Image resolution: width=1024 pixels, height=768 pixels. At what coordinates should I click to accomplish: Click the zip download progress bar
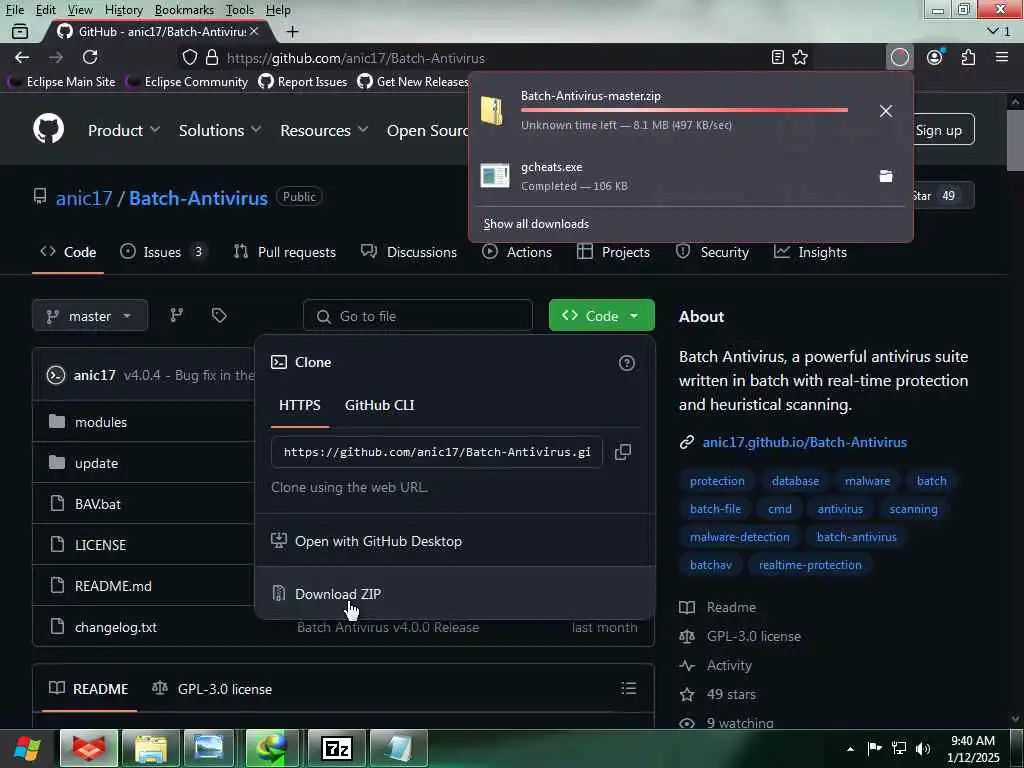(x=684, y=110)
